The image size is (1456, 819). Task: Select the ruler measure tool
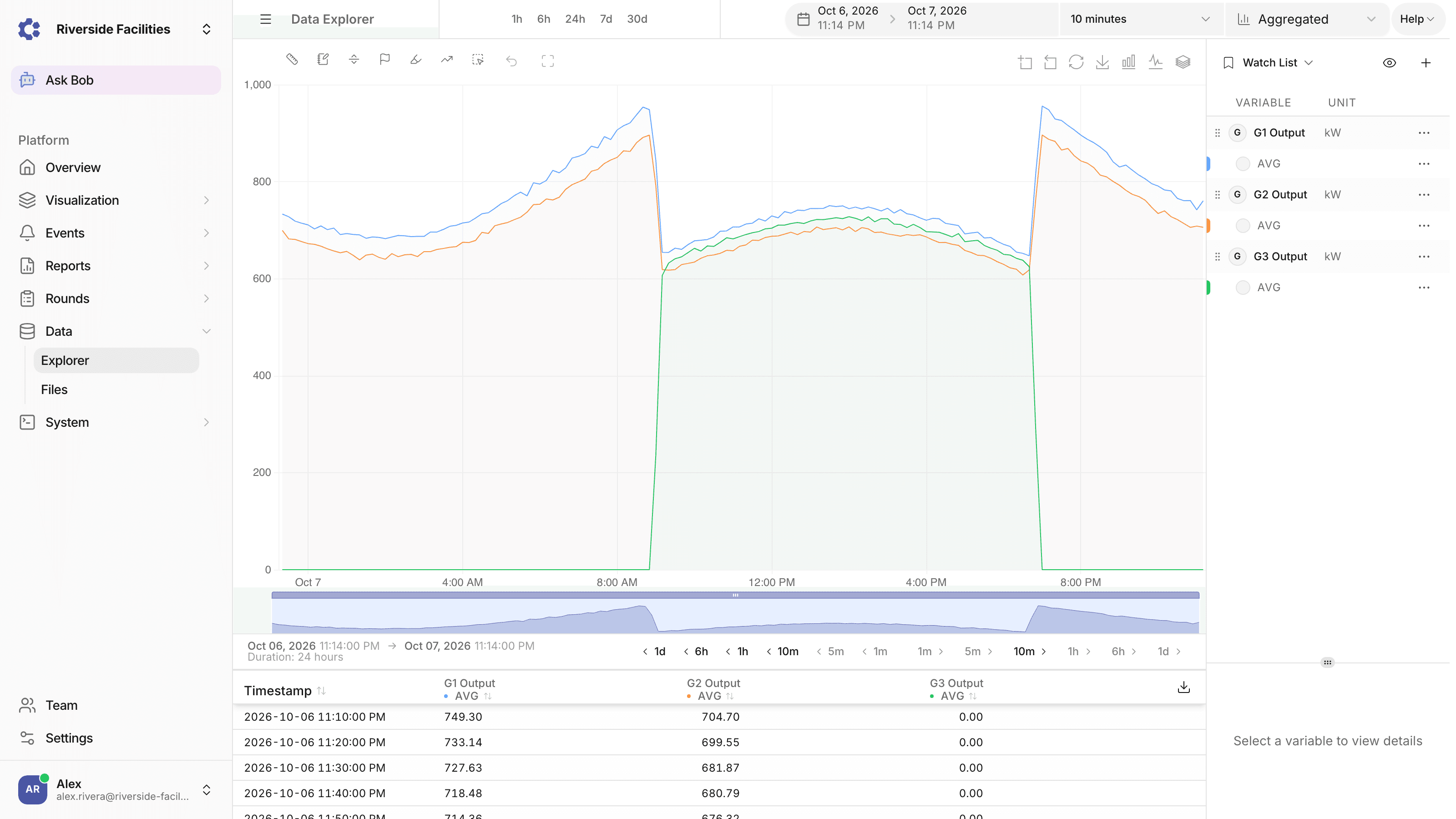point(292,59)
